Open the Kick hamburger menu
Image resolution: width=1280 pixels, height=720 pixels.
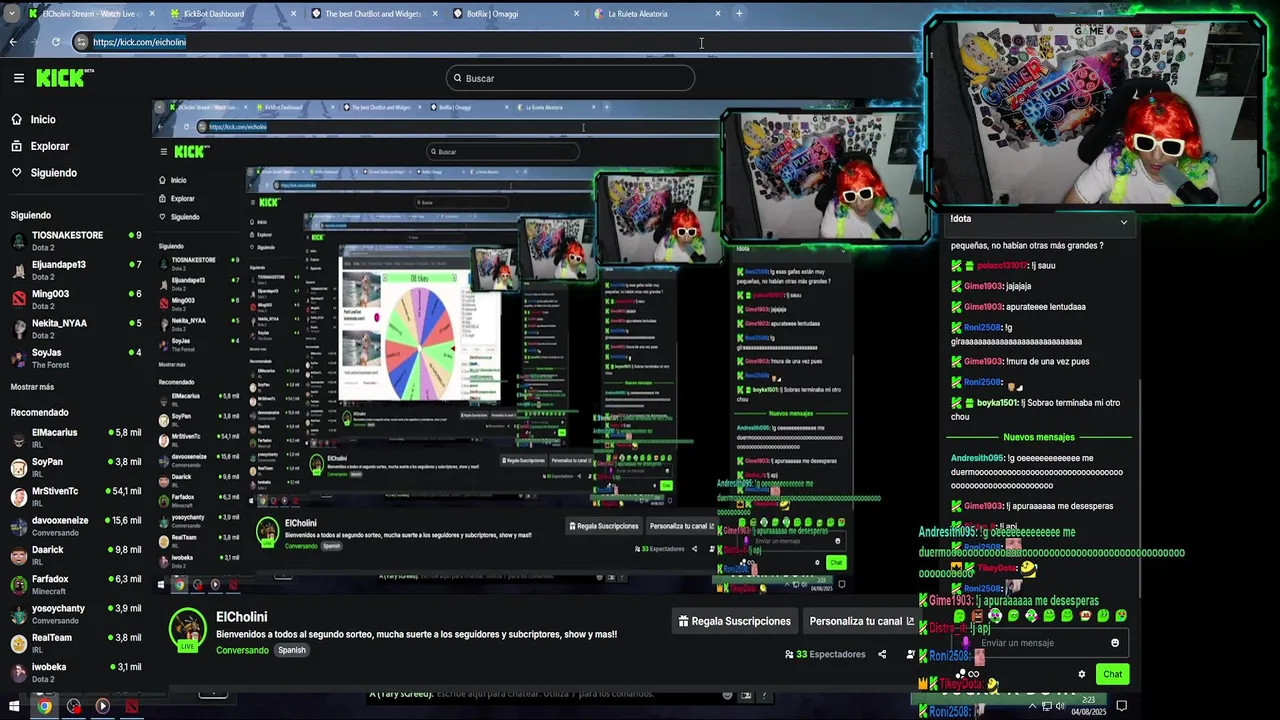[x=18, y=78]
